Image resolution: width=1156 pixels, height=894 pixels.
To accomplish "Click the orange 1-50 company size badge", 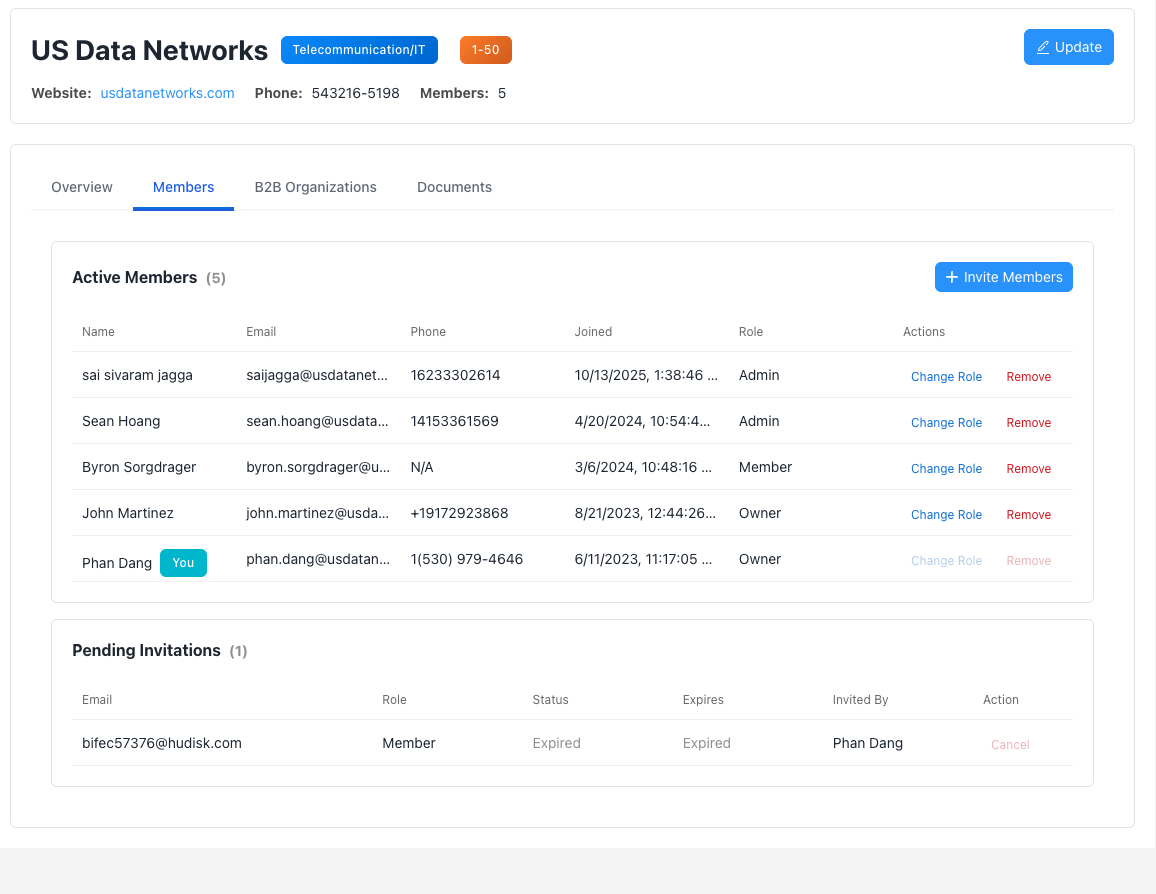I will (x=485, y=49).
